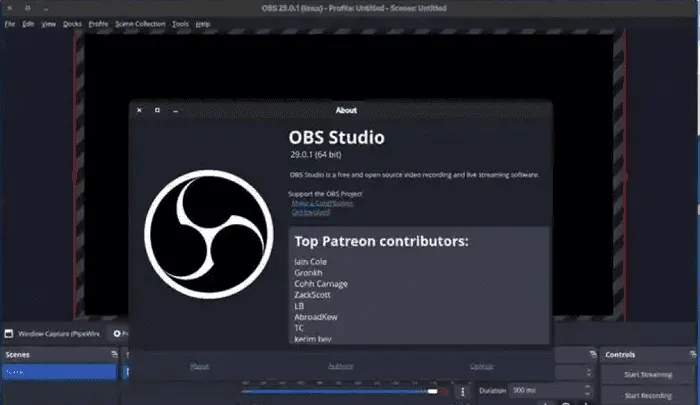Select contributor name Iain Cole

310,262
